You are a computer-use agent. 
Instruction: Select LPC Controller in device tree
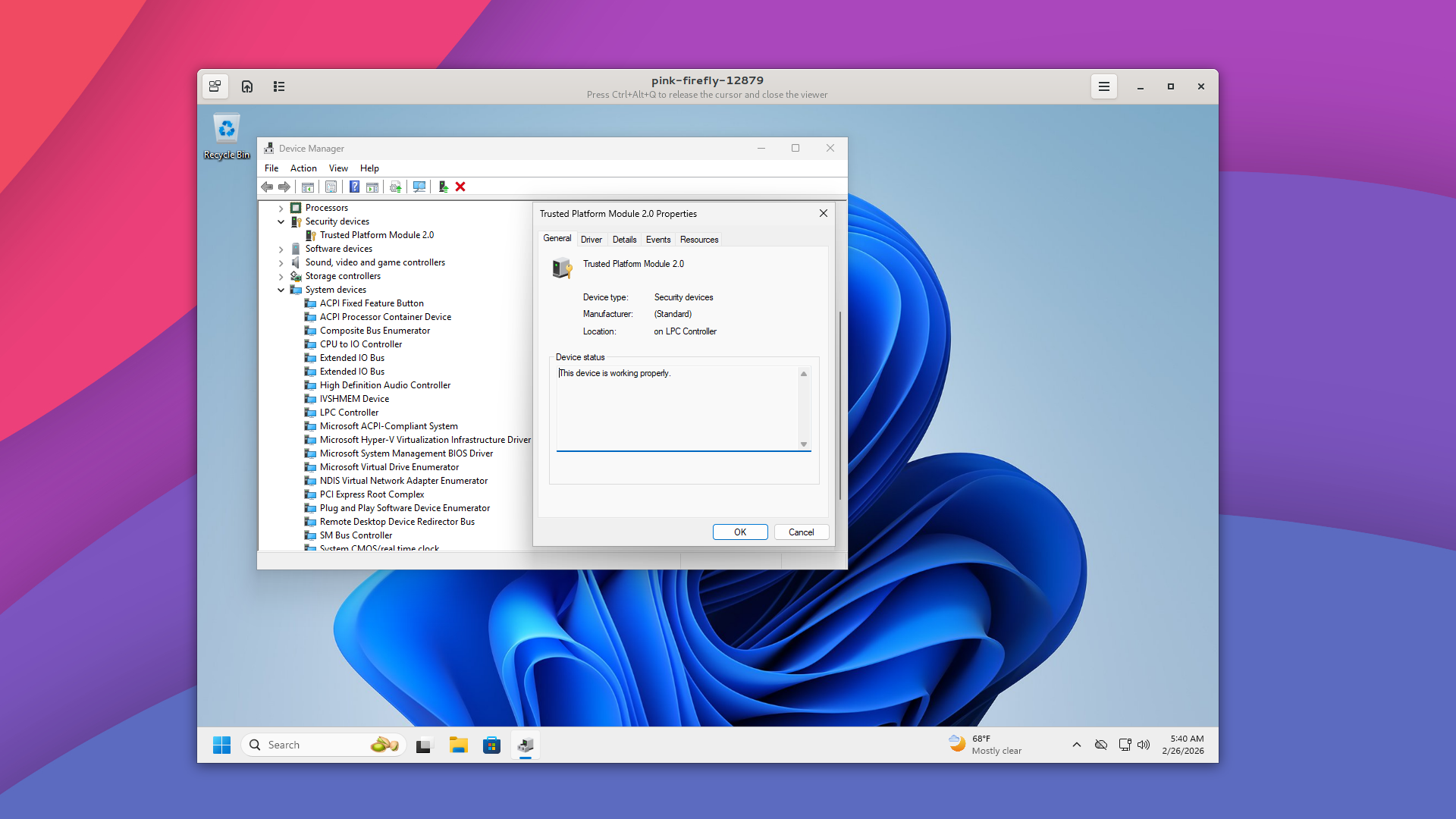pyautogui.click(x=349, y=413)
